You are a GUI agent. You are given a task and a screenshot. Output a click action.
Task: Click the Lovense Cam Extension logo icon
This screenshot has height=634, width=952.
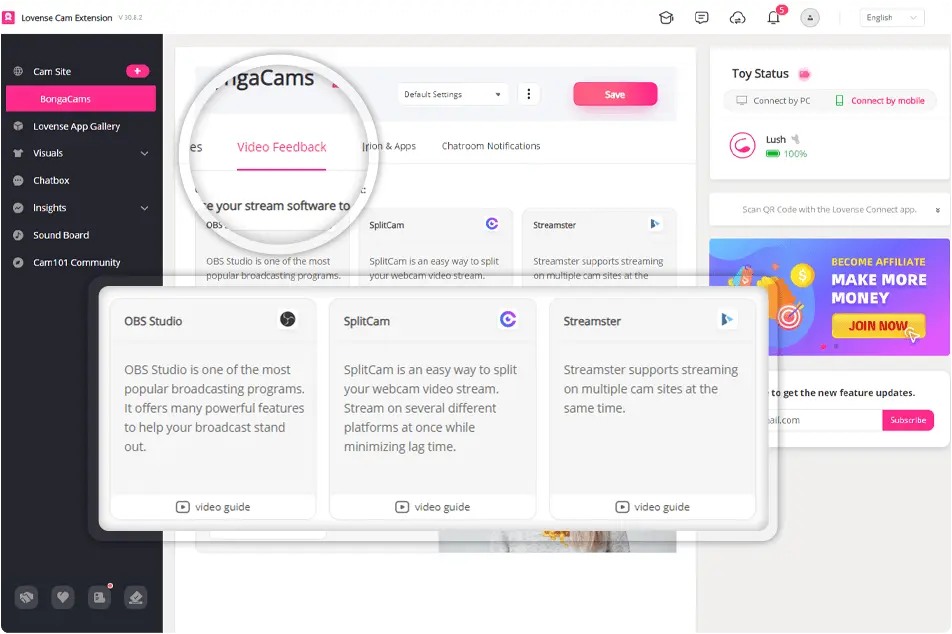8,18
